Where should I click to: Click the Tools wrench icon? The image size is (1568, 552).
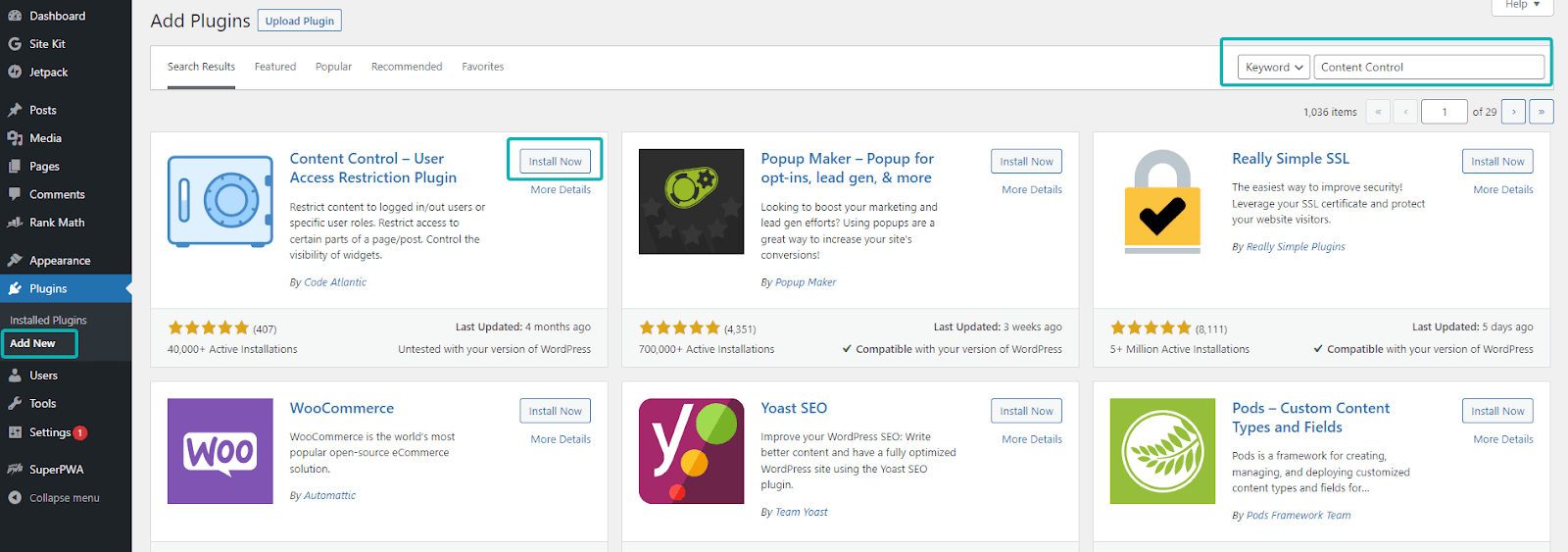[15, 403]
